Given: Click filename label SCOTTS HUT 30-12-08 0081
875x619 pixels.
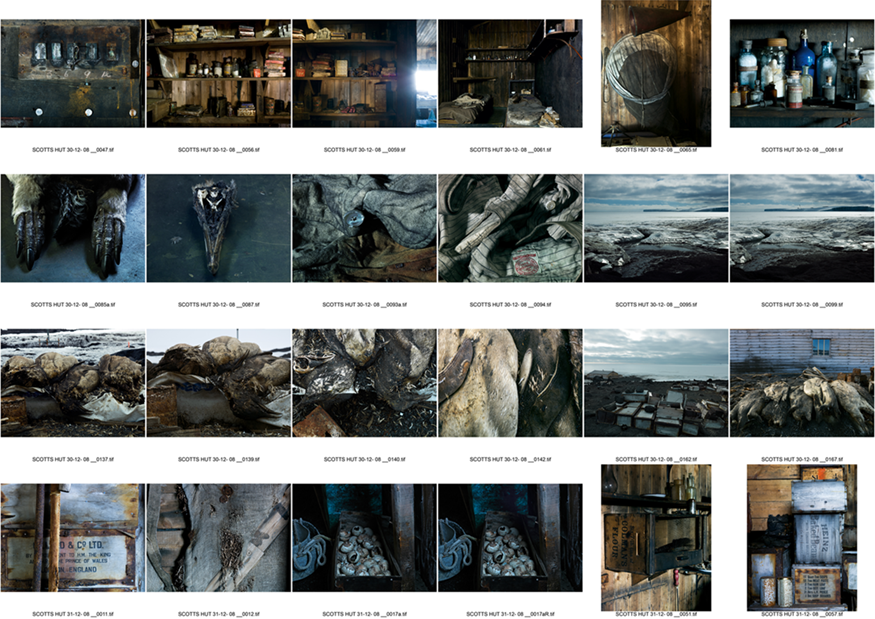Looking at the screenshot, I should (x=802, y=150).
